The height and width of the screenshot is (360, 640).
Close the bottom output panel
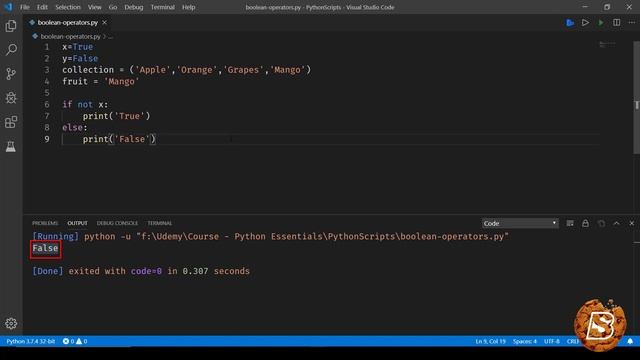click(632, 223)
